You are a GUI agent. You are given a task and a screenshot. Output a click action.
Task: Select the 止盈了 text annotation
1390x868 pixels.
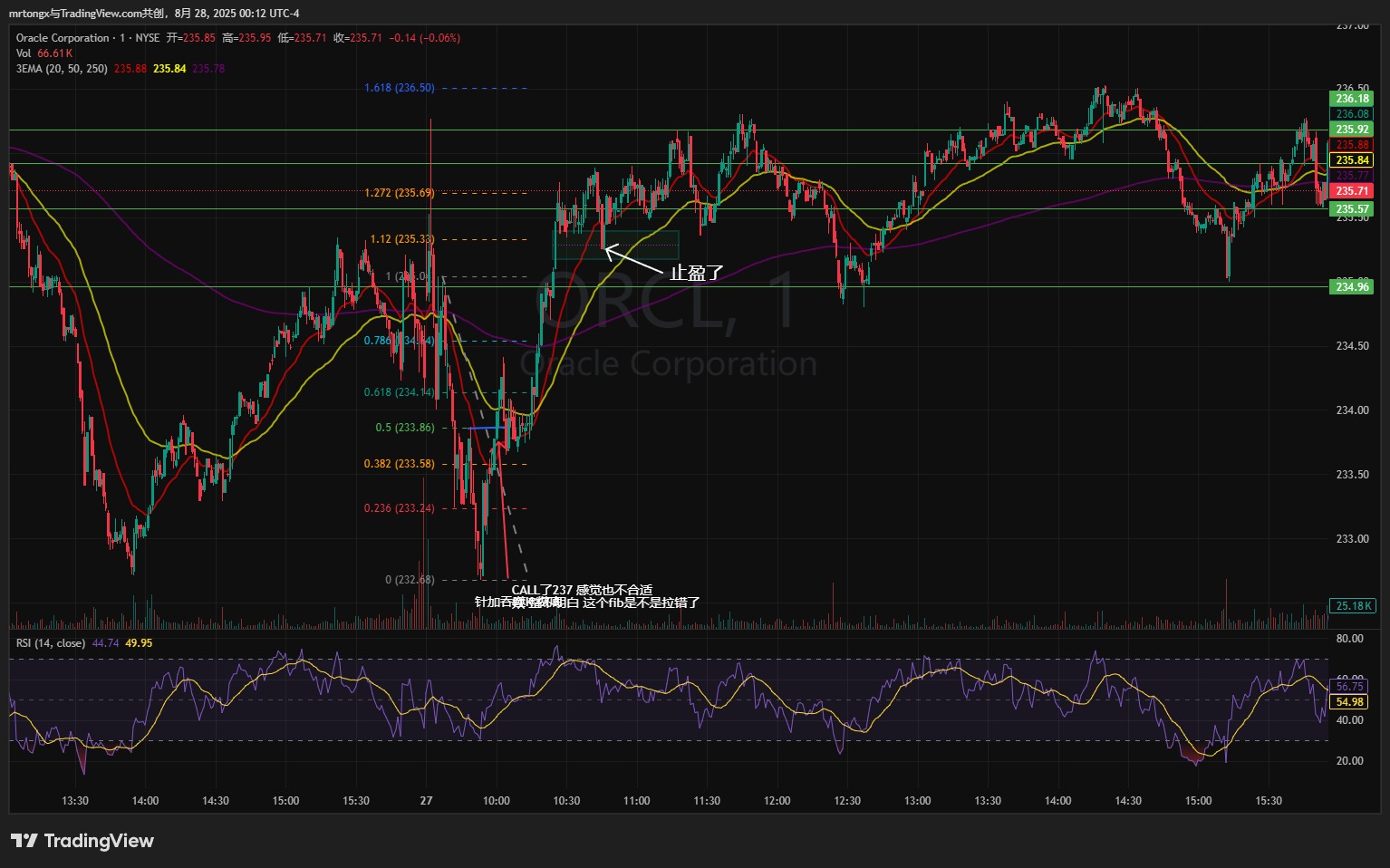click(697, 272)
